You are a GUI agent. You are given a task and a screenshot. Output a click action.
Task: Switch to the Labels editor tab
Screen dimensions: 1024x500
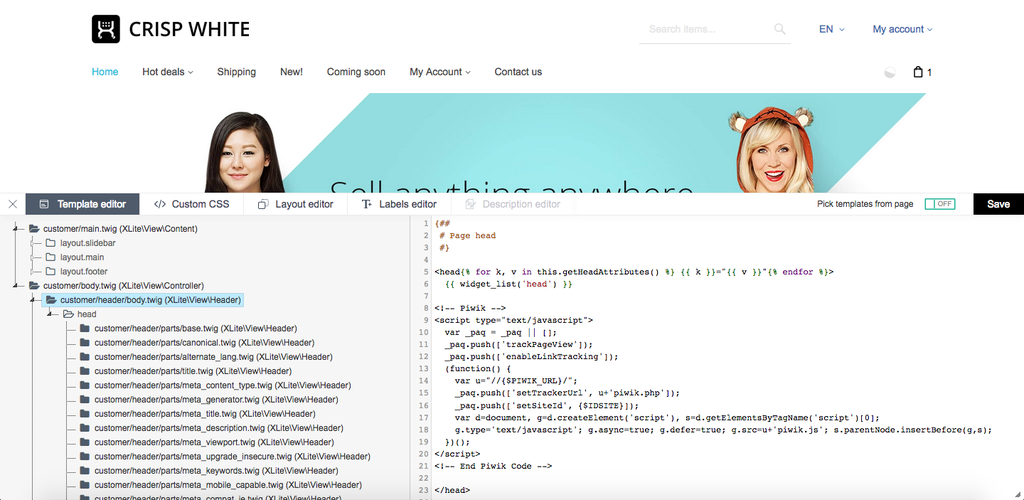[x=398, y=204]
